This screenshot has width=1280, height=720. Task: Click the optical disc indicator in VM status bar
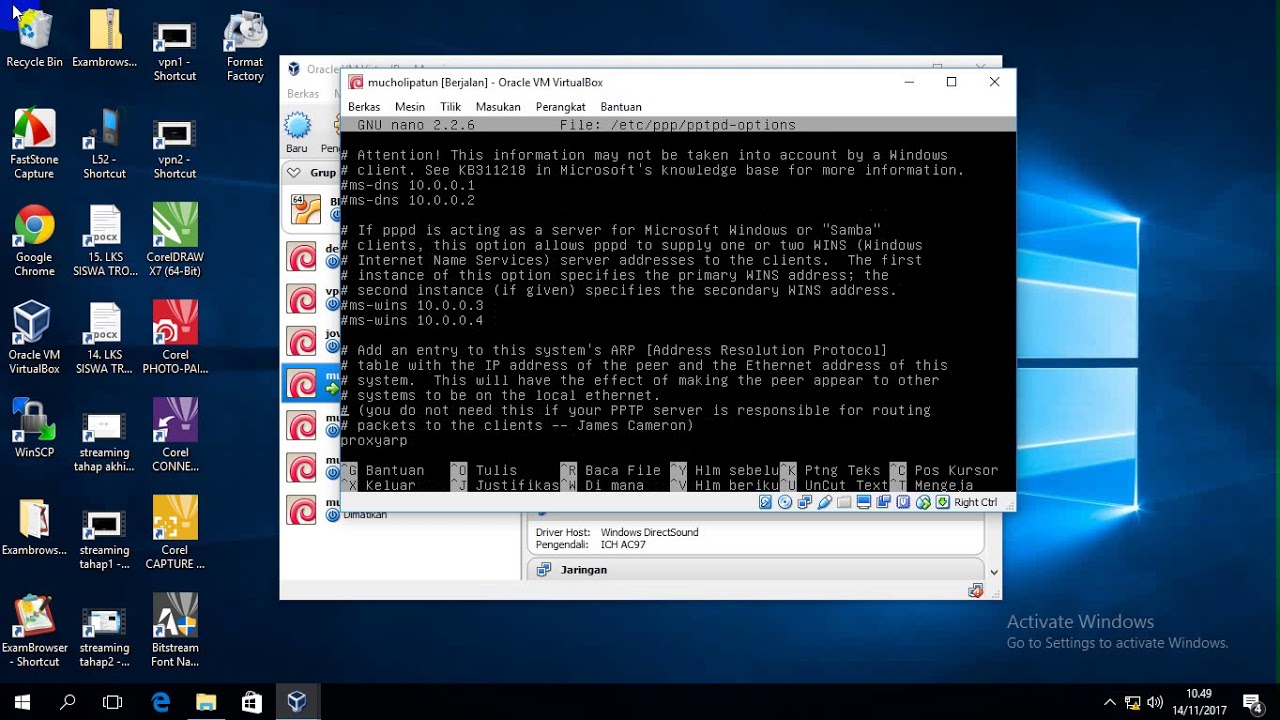coord(785,502)
